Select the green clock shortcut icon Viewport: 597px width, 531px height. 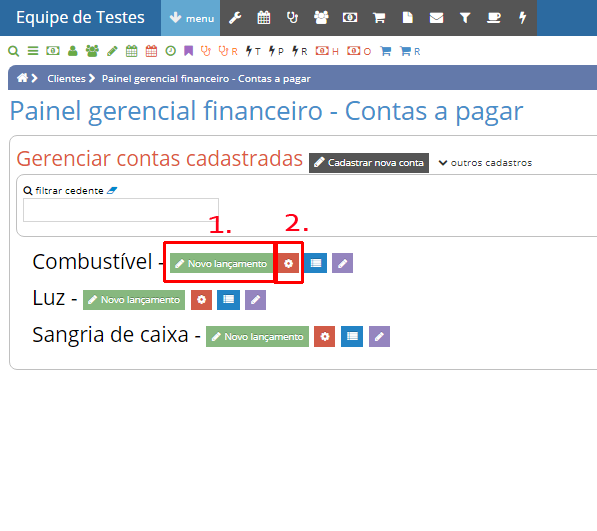pyautogui.click(x=171, y=51)
